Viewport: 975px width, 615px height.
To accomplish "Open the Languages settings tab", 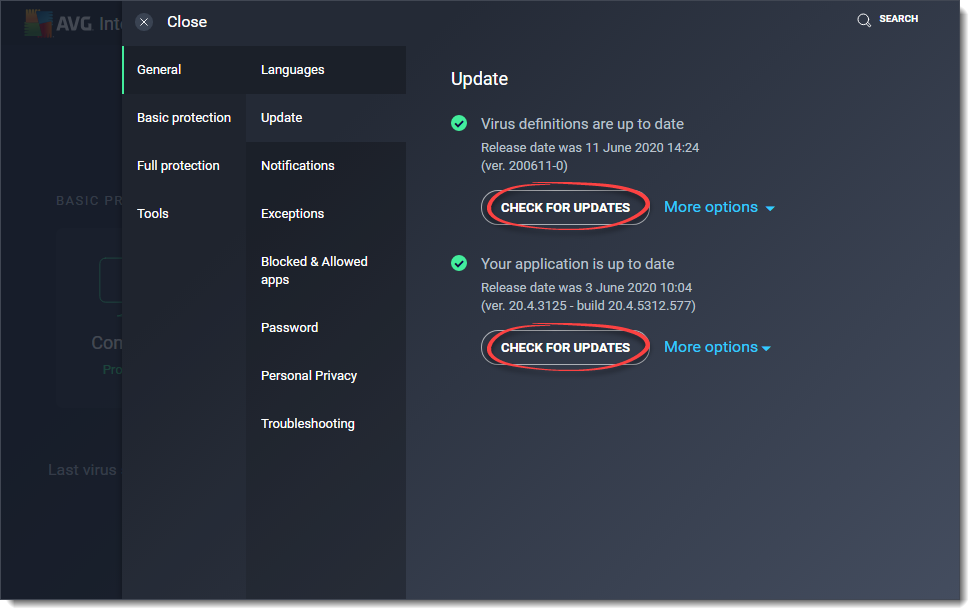I will (x=292, y=69).
